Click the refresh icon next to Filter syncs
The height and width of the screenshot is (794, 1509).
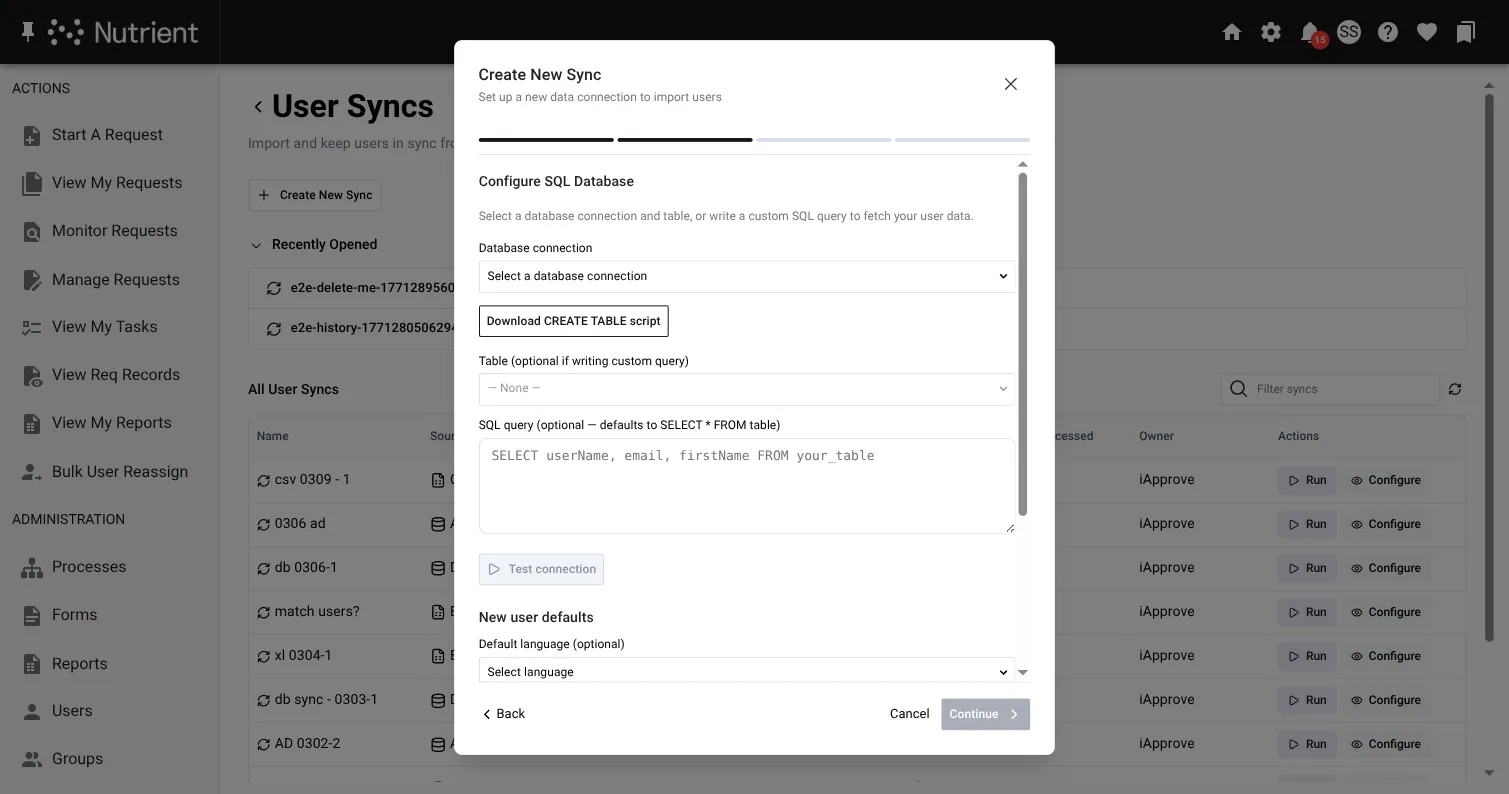coord(1455,389)
